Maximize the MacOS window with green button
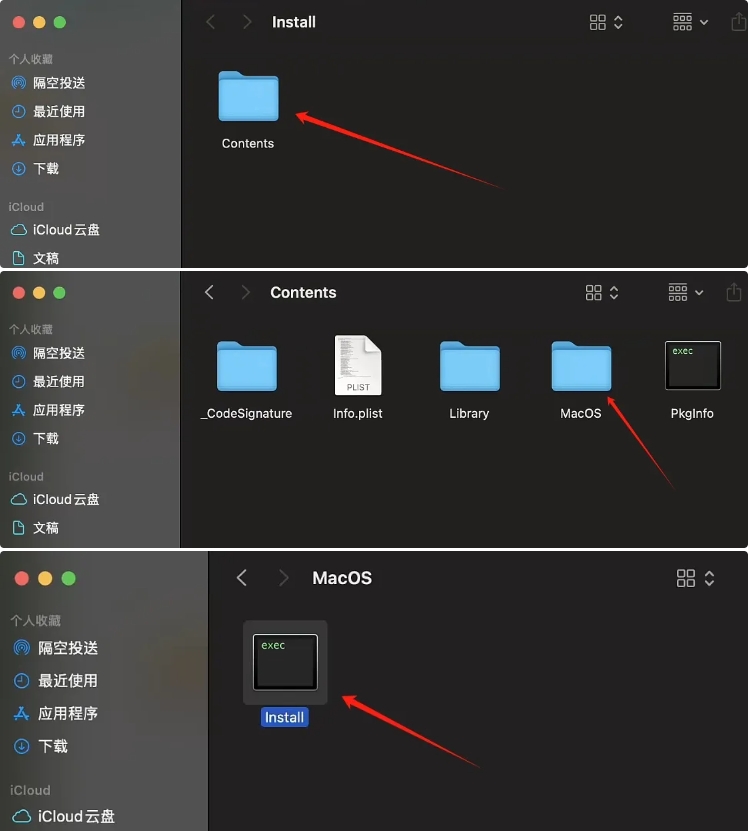The width and height of the screenshot is (748, 831). (68, 578)
